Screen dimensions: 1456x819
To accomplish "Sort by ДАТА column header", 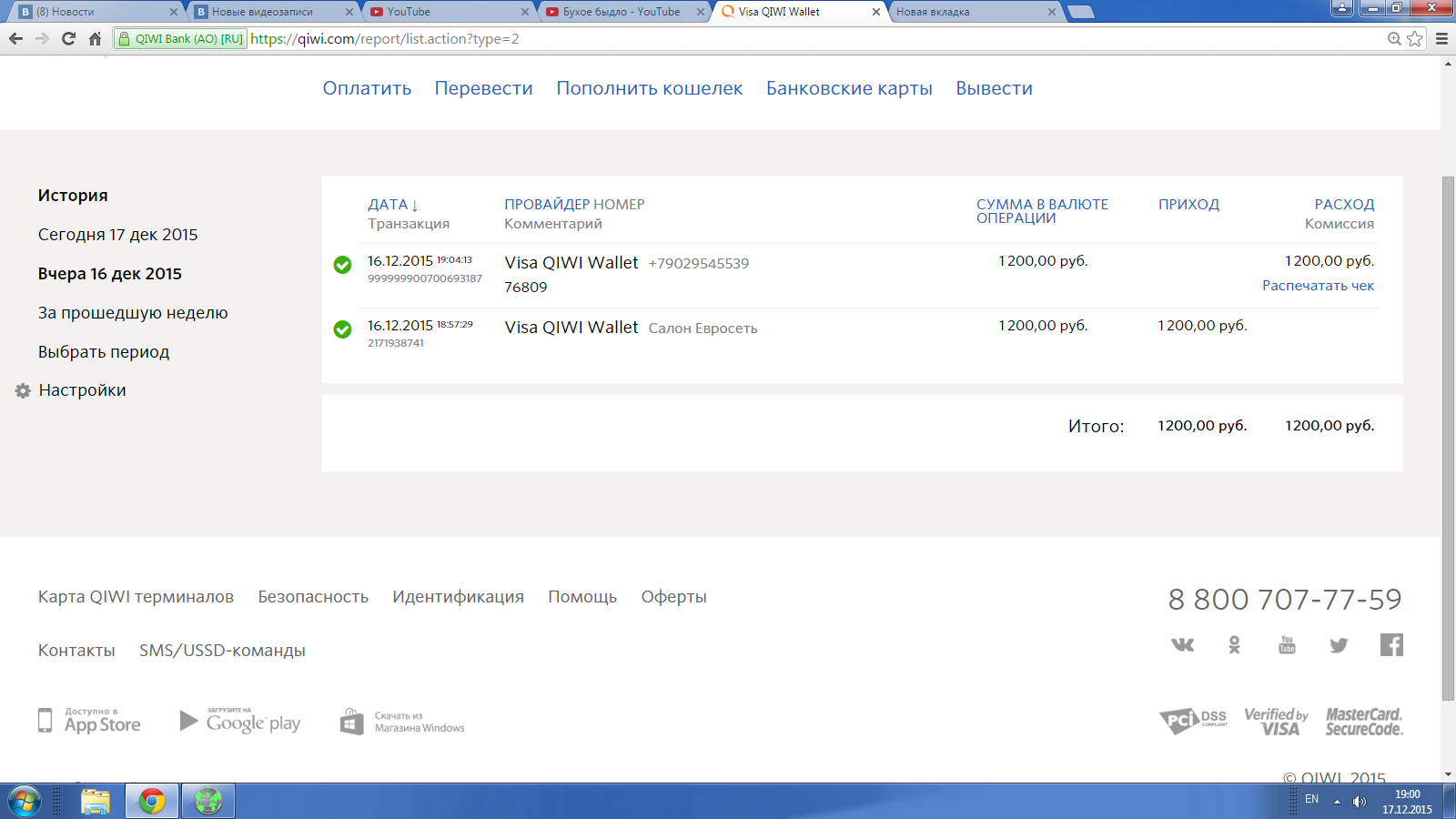I will click(392, 205).
